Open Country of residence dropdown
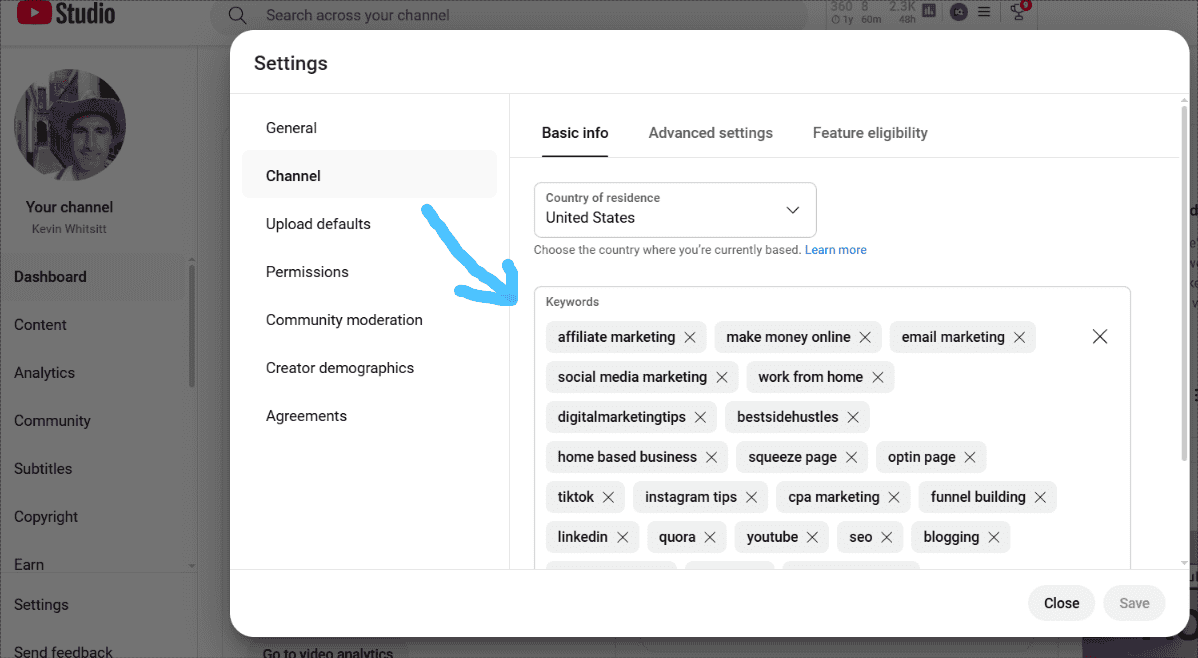The image size is (1198, 658). tap(675, 209)
